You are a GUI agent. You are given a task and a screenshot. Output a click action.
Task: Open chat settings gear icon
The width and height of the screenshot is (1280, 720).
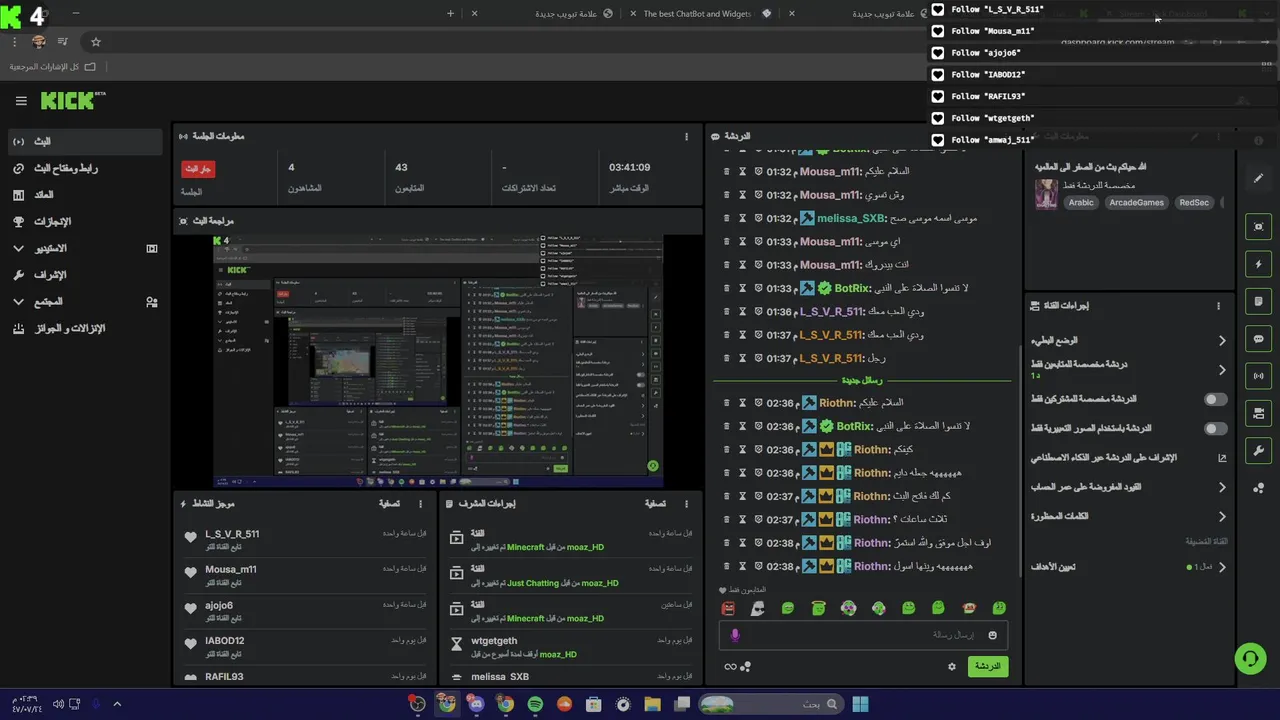[x=952, y=667]
